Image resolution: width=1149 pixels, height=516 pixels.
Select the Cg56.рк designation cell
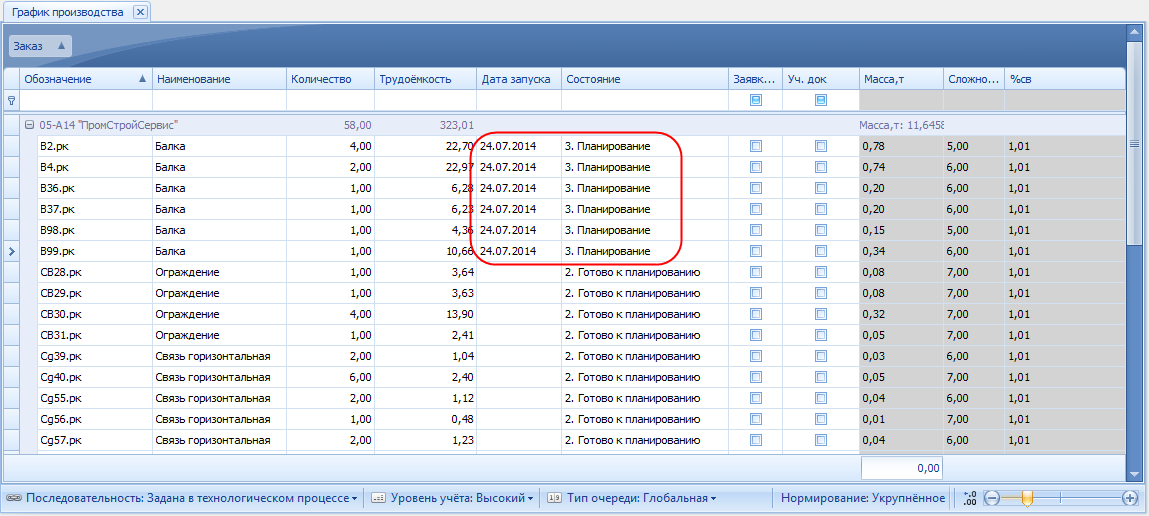point(95,420)
